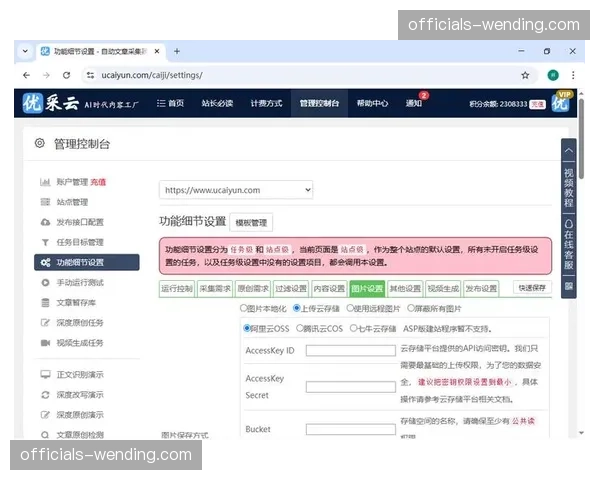
Task: Open the VIP user avatar icon
Action: coord(561,102)
